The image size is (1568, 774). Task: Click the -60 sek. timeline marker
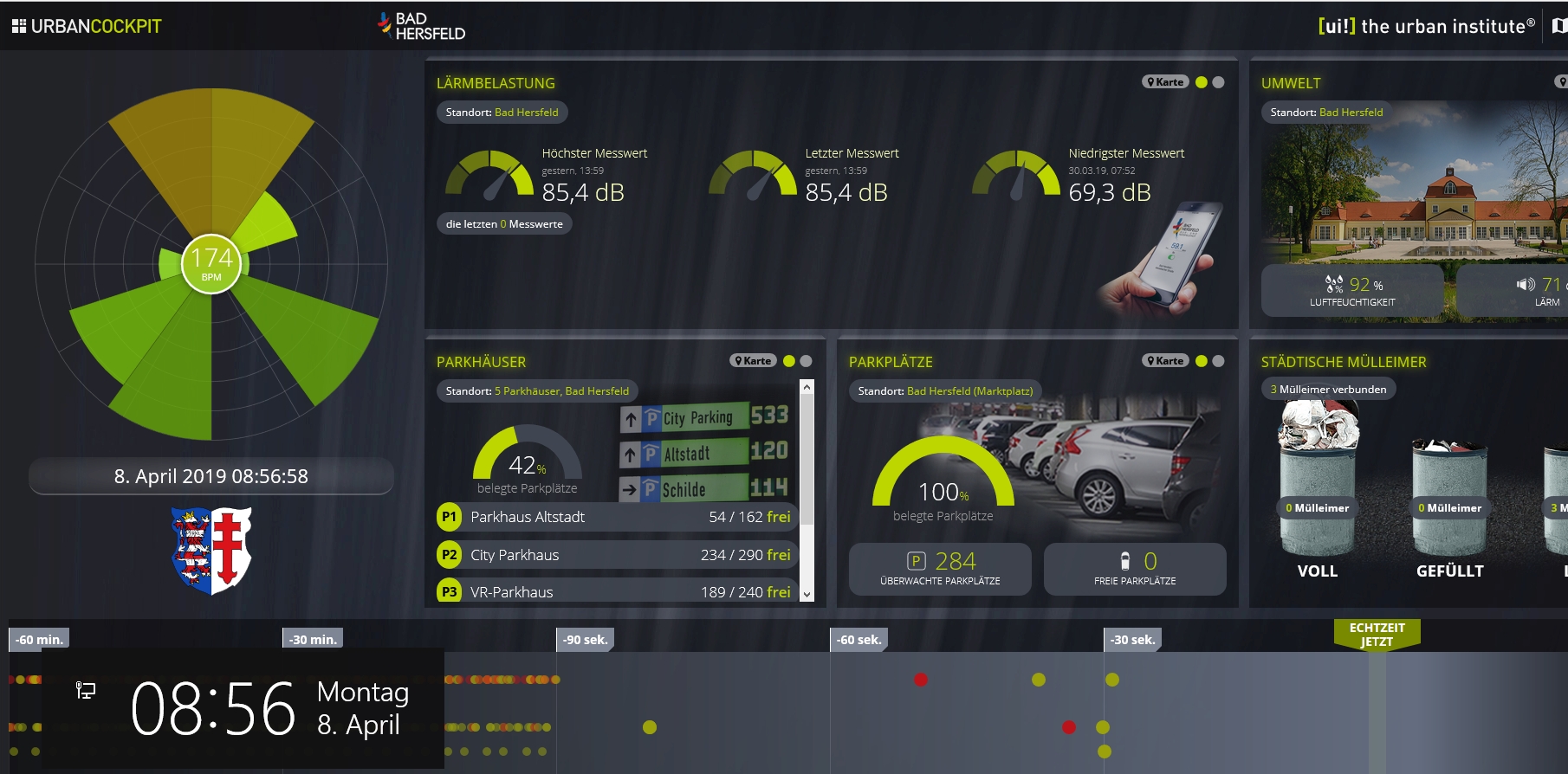coord(859,640)
